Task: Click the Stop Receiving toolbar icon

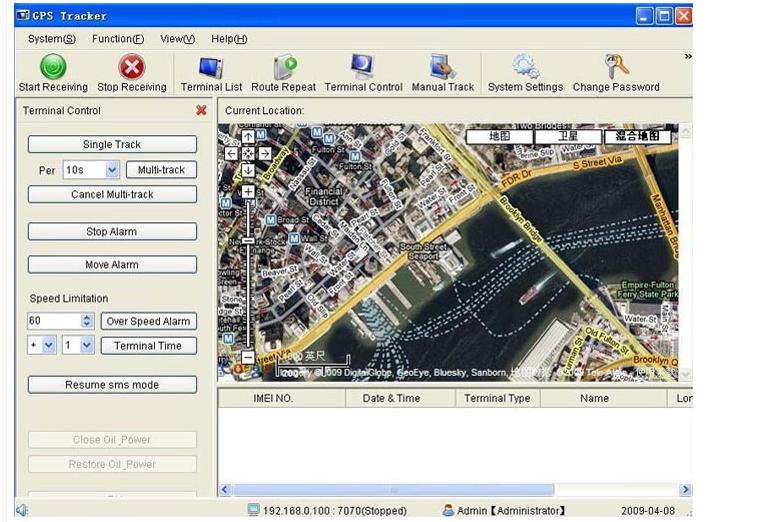Action: coord(131,67)
